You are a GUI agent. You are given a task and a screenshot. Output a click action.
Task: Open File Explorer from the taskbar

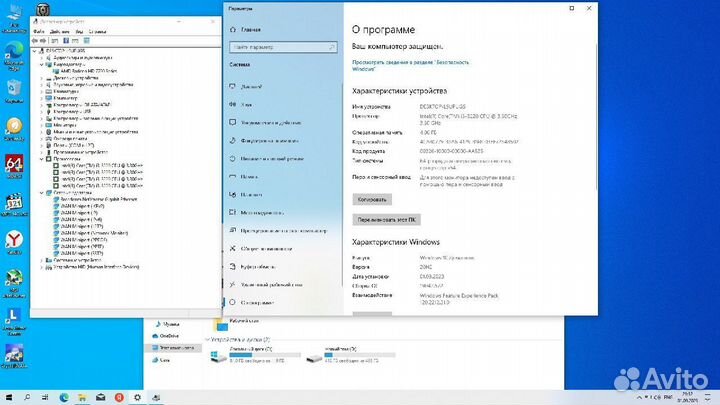[x=82, y=397]
